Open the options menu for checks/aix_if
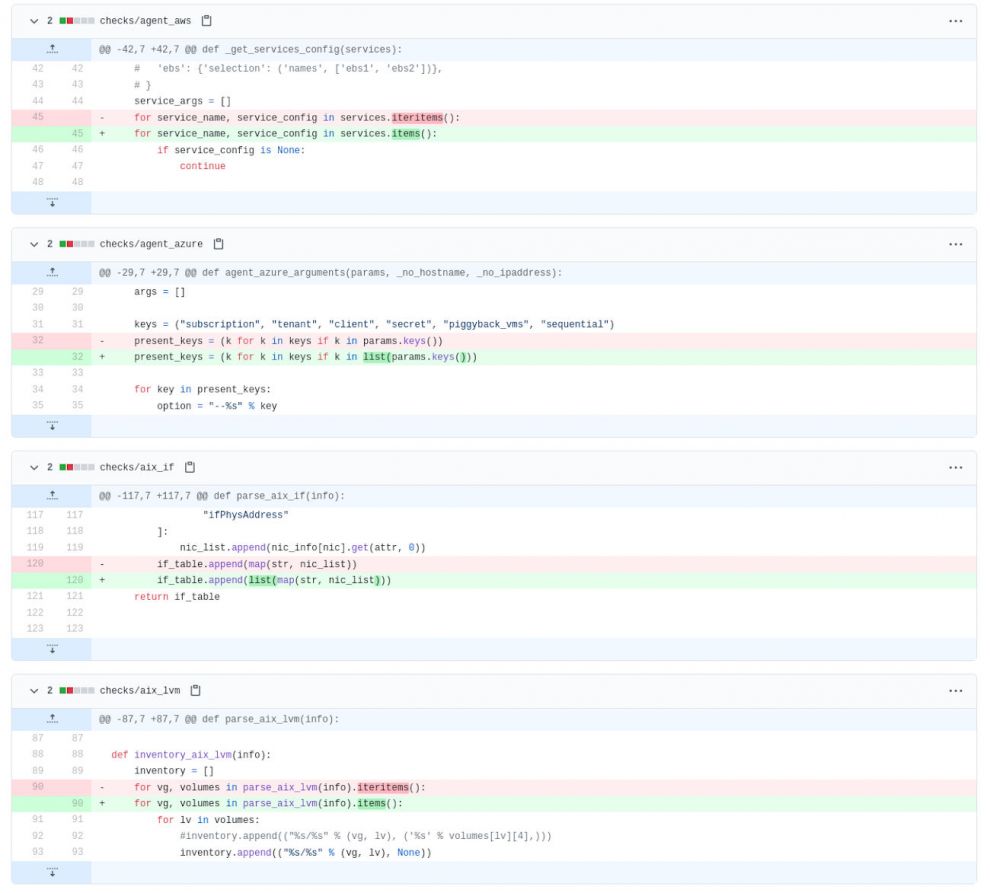 [x=955, y=466]
